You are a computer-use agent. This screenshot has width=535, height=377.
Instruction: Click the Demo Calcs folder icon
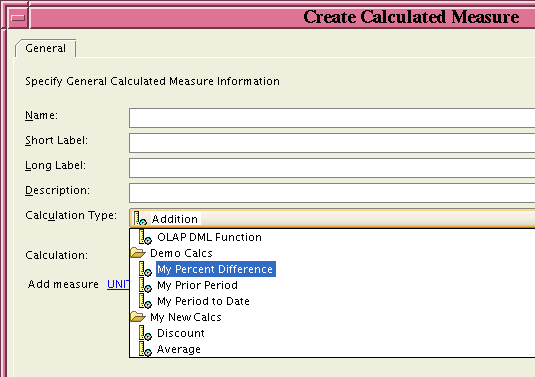click(138, 253)
